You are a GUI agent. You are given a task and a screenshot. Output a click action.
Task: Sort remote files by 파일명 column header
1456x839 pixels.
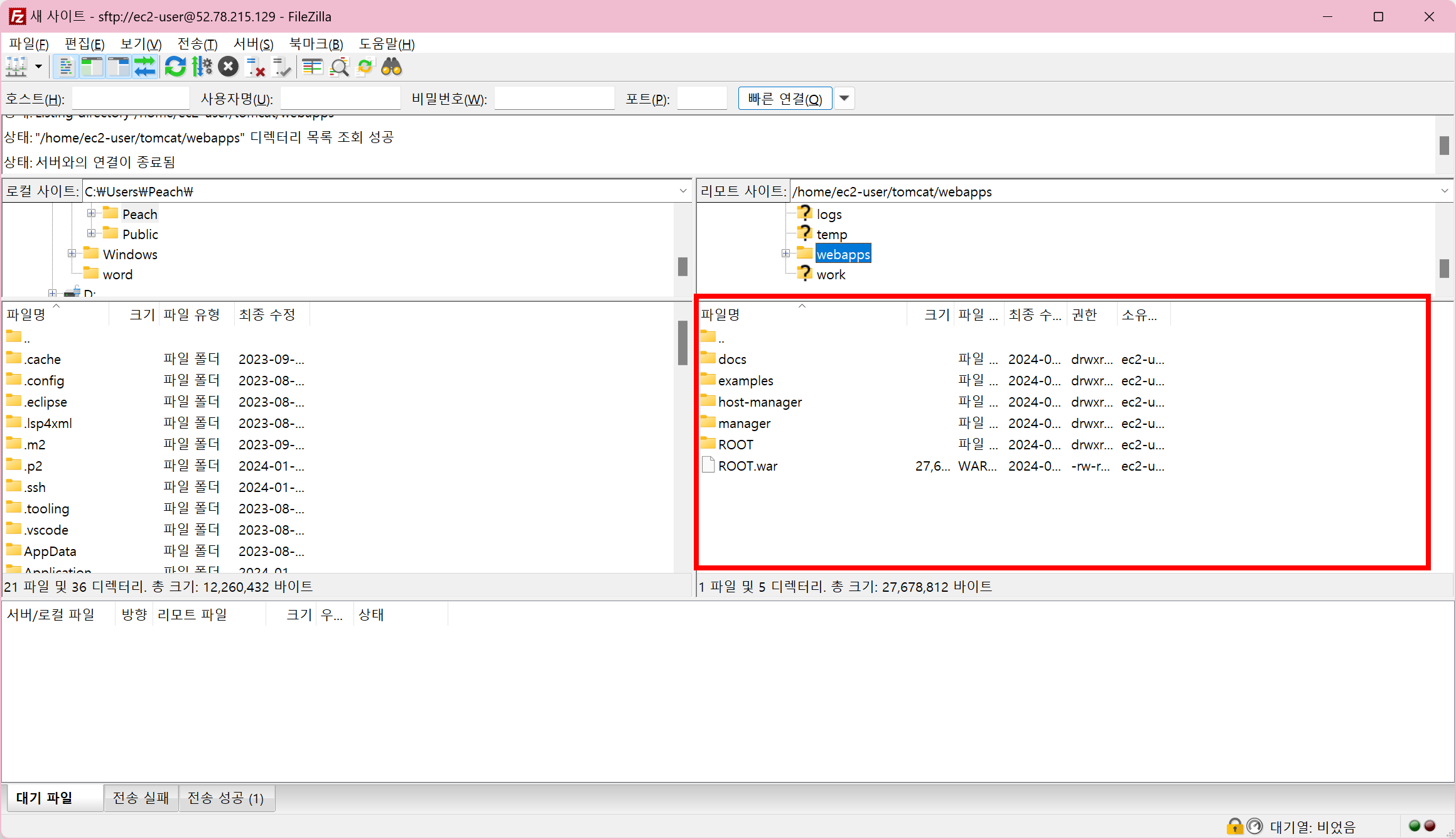tap(721, 314)
